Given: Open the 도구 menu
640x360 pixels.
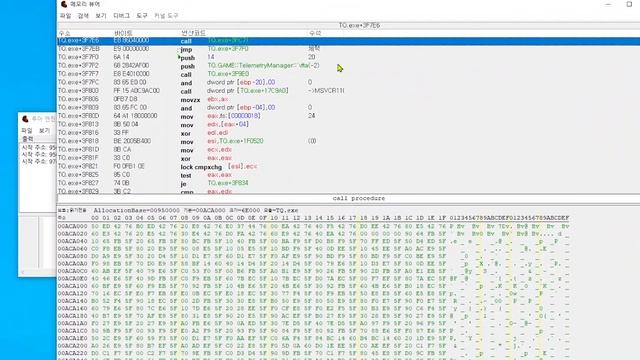Looking at the screenshot, I should click(142, 16).
